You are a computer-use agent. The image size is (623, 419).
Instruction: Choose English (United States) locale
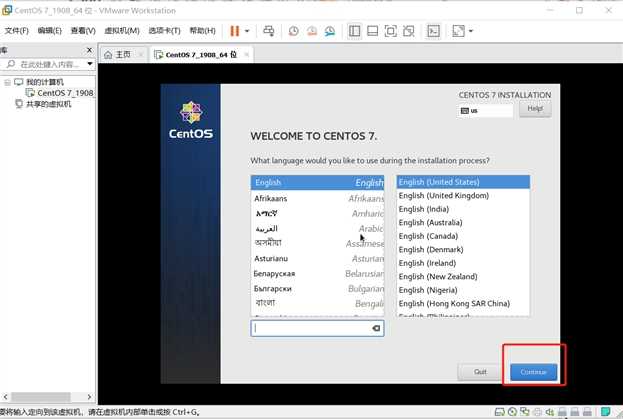pos(463,182)
